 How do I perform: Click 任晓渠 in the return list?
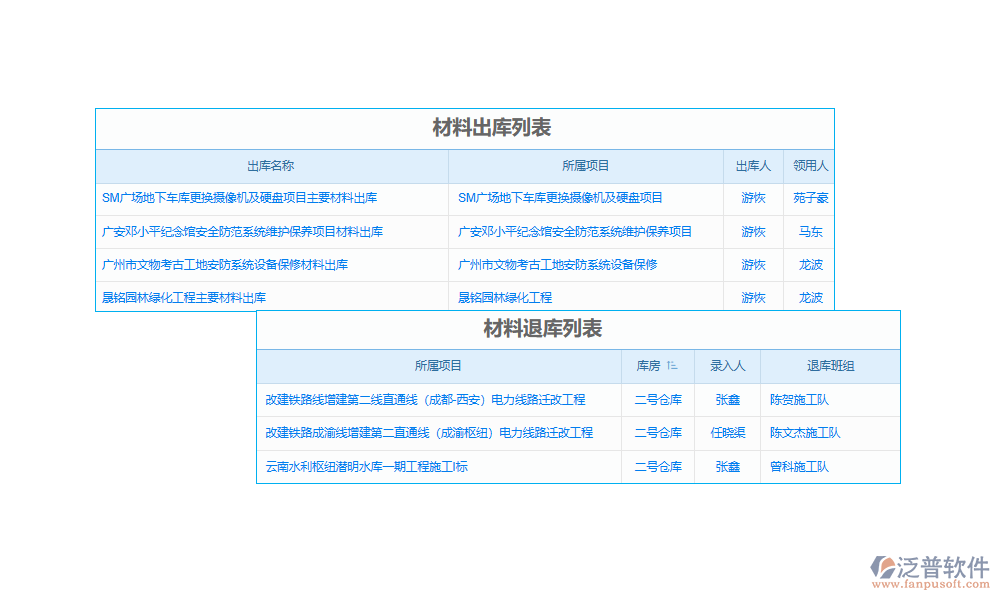point(727,433)
